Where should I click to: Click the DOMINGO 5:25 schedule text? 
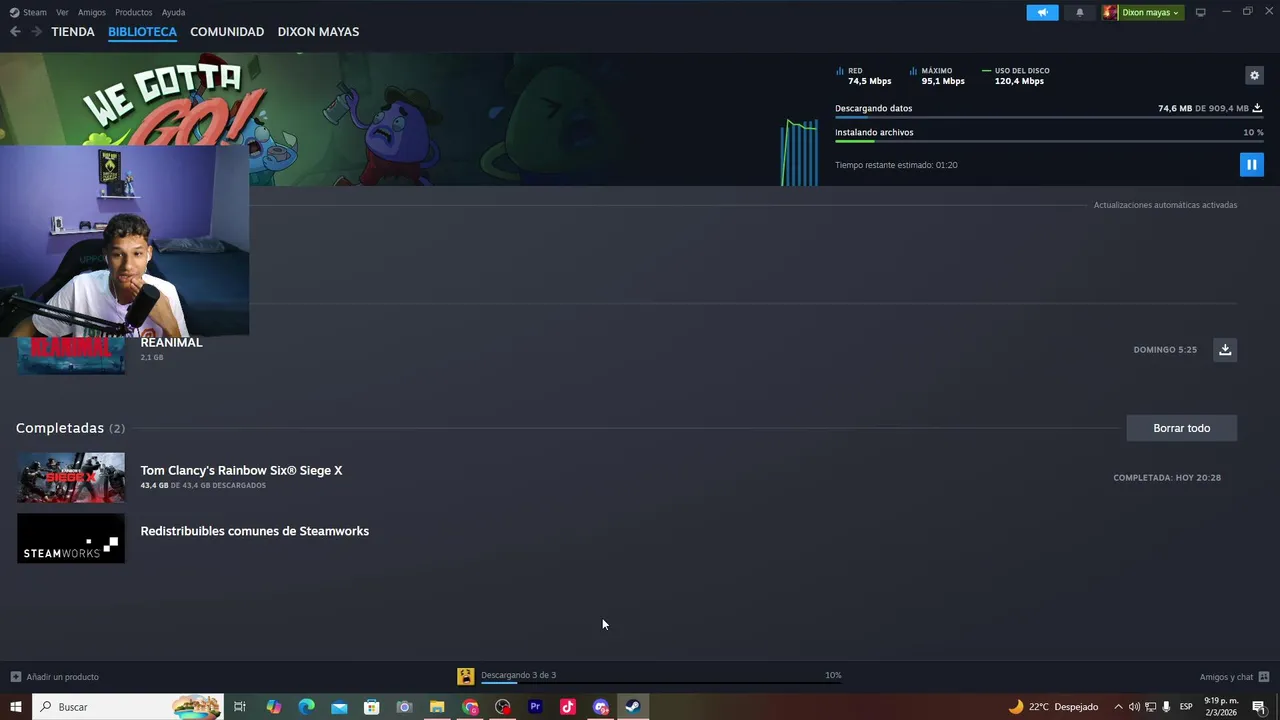[x=1165, y=350]
